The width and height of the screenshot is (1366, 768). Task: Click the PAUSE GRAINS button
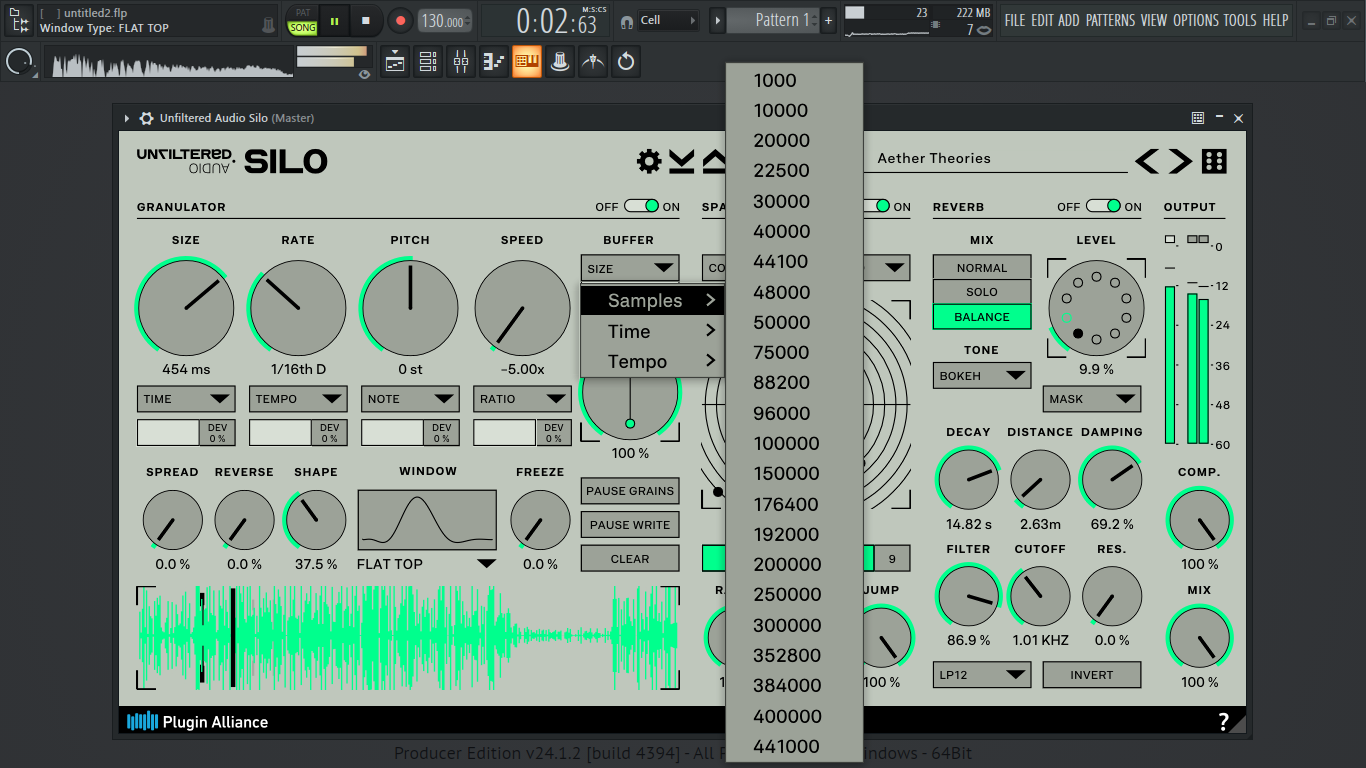[630, 491]
